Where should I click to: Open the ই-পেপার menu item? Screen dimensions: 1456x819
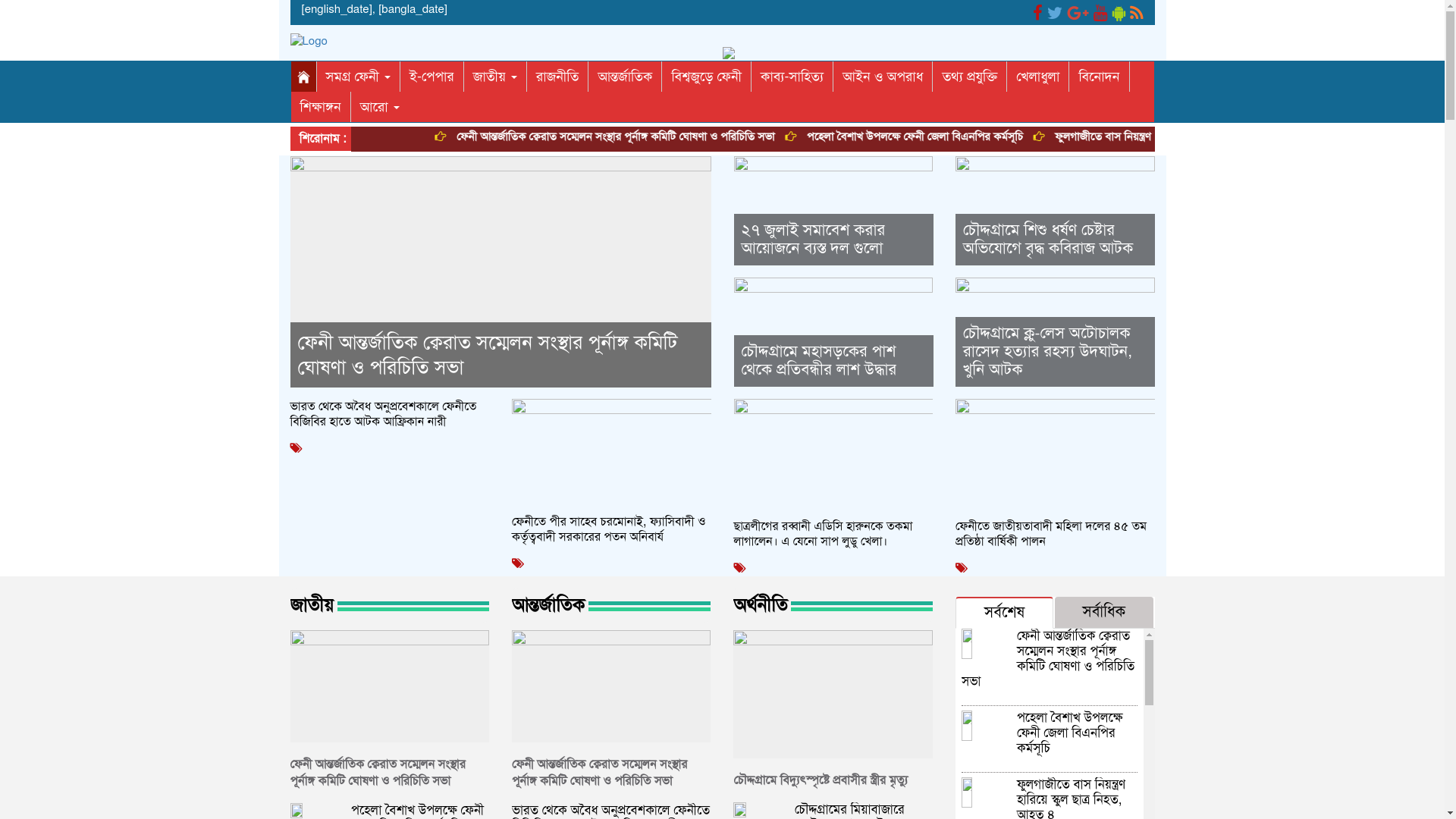(x=431, y=77)
